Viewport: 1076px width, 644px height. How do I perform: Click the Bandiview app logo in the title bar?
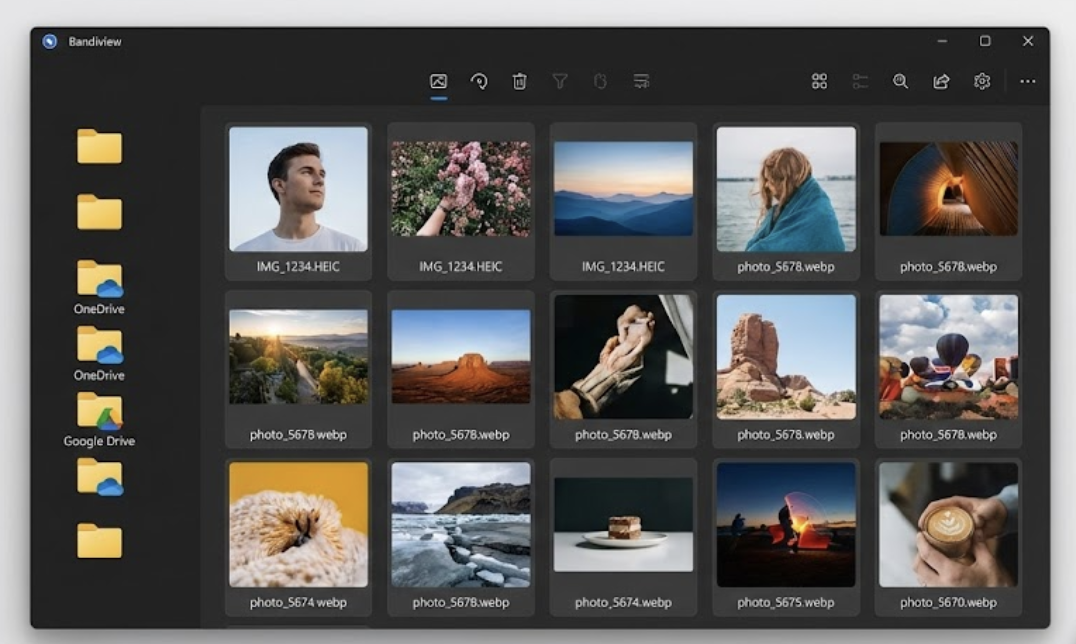[50, 41]
